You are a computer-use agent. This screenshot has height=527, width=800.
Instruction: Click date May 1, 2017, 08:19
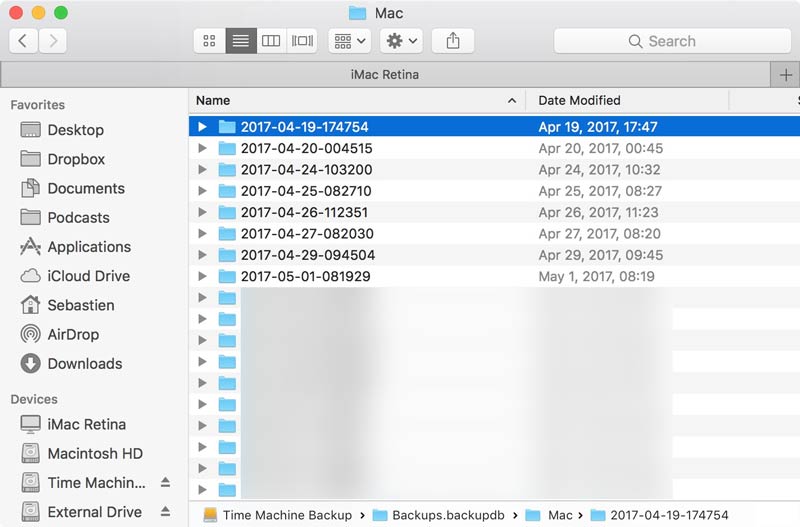pos(596,277)
